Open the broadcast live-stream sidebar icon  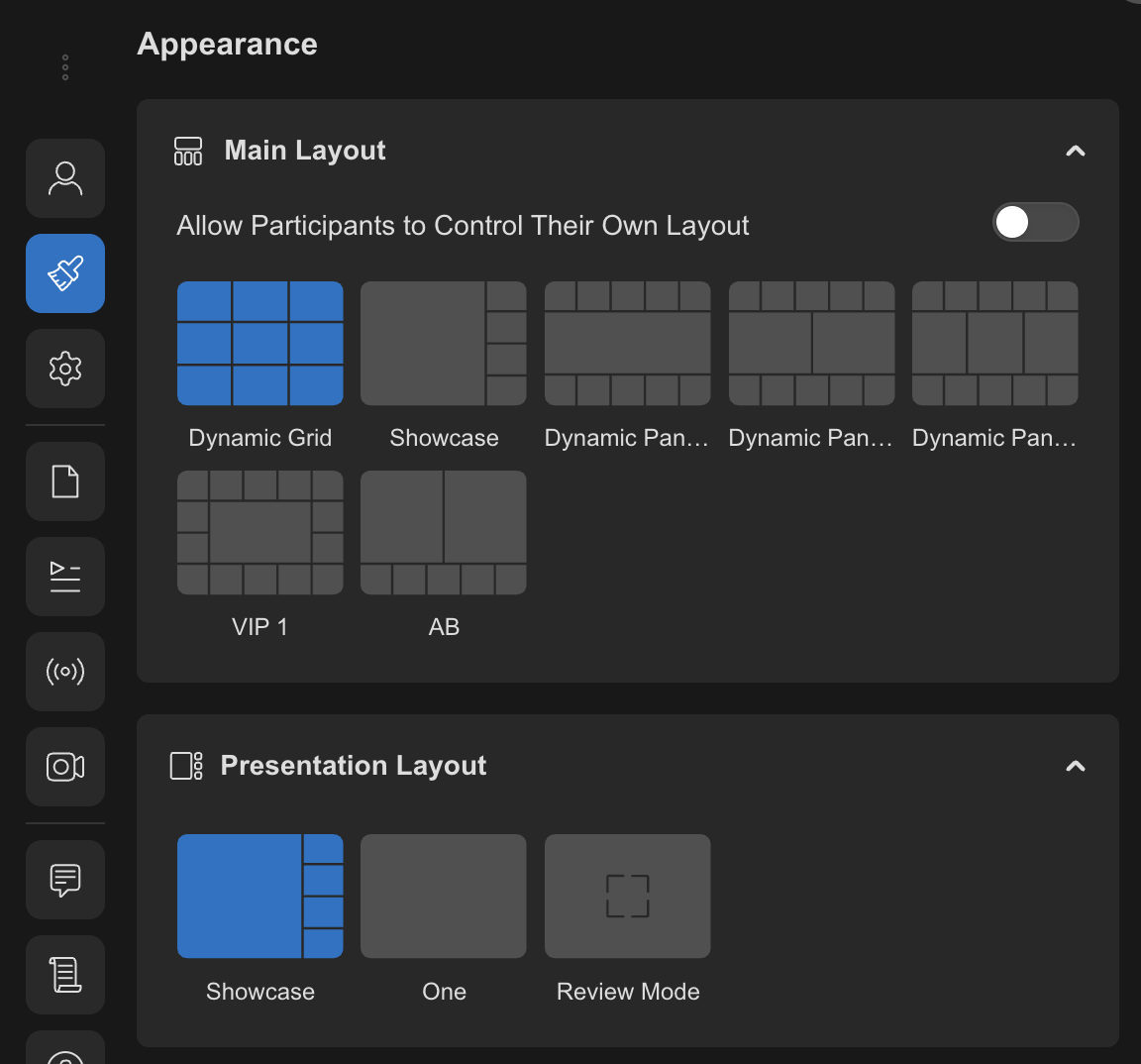(x=65, y=672)
